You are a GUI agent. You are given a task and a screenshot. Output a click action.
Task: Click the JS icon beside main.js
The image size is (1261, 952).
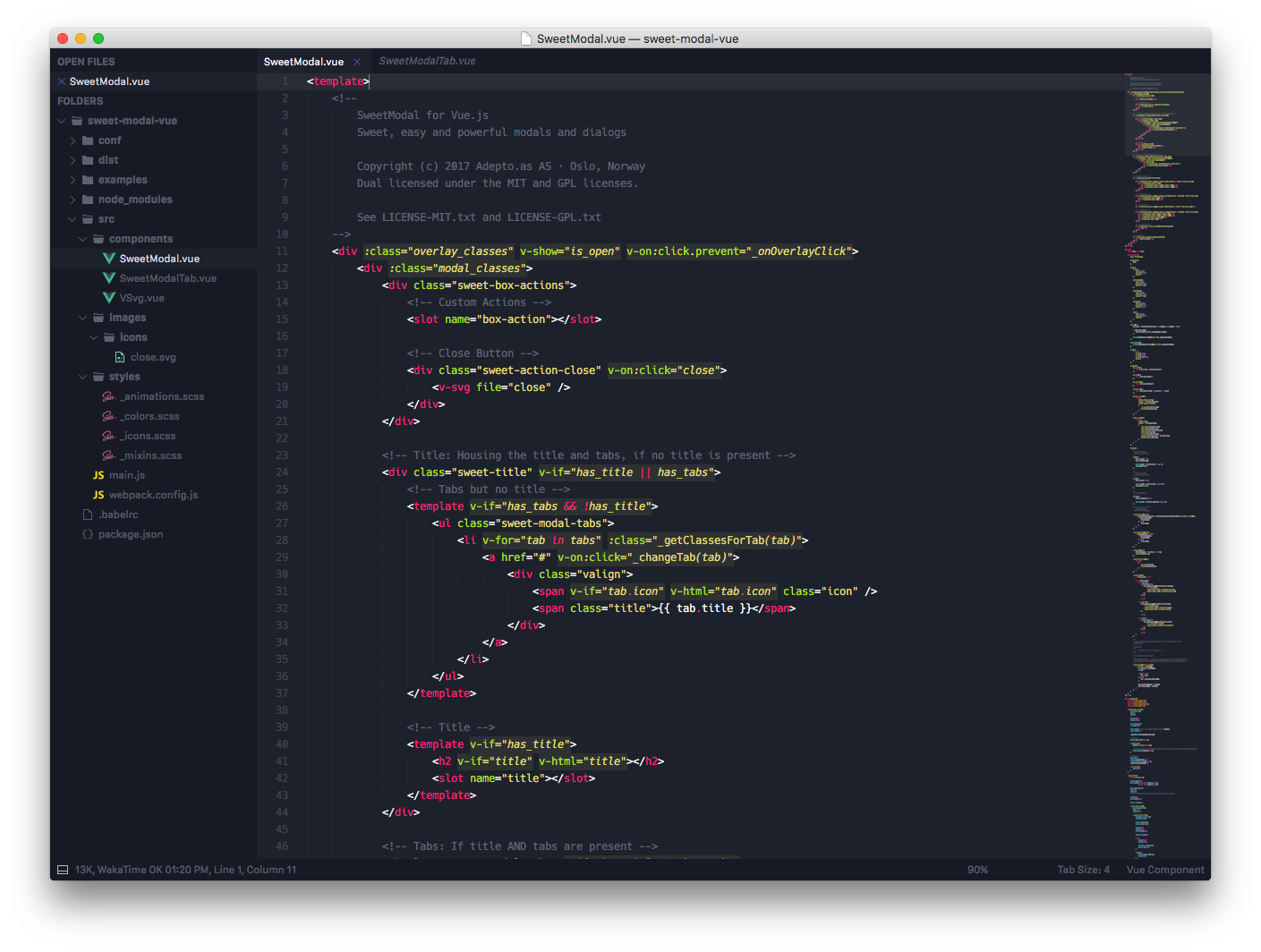pos(98,475)
